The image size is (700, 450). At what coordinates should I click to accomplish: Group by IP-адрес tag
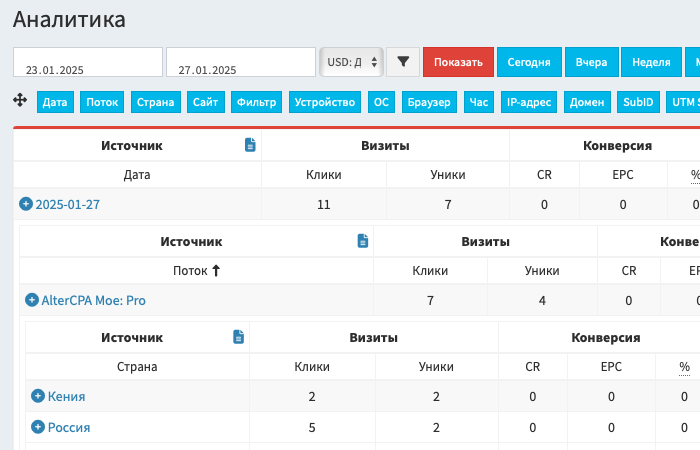click(528, 102)
